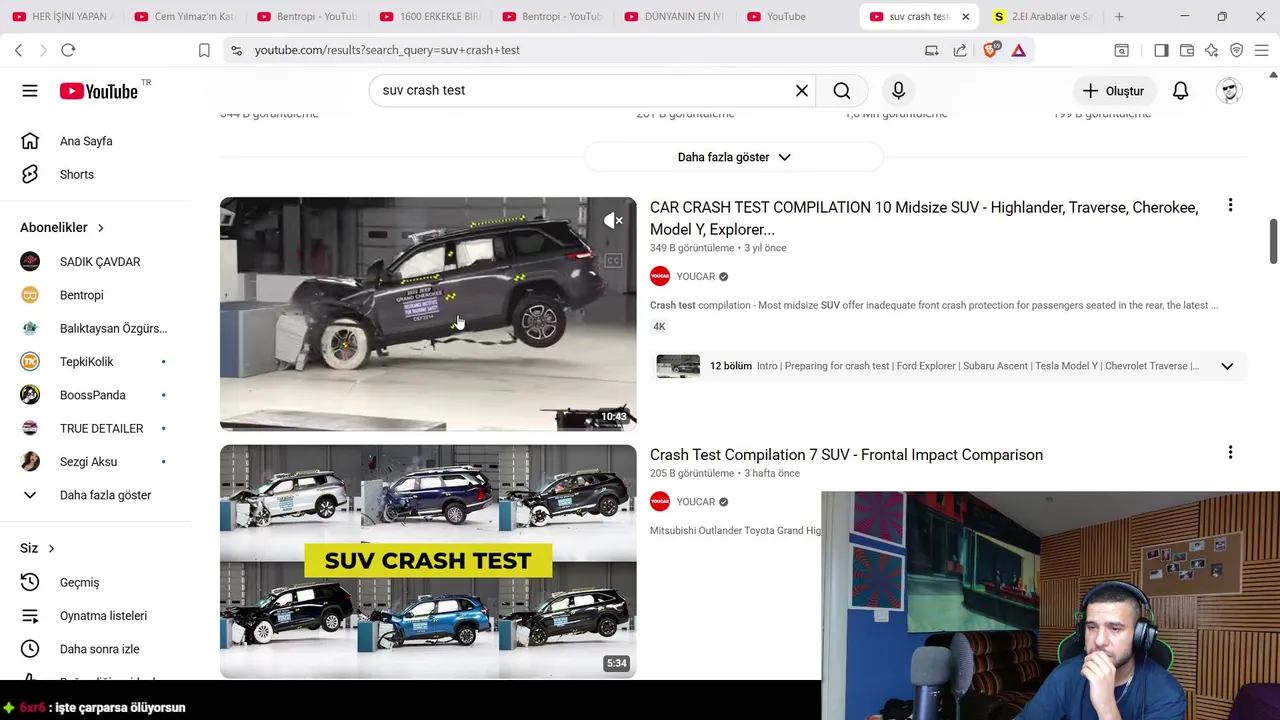Viewport: 1280px width, 720px height.
Task: Open a new browser tab with the plus
Action: [x=1119, y=17]
